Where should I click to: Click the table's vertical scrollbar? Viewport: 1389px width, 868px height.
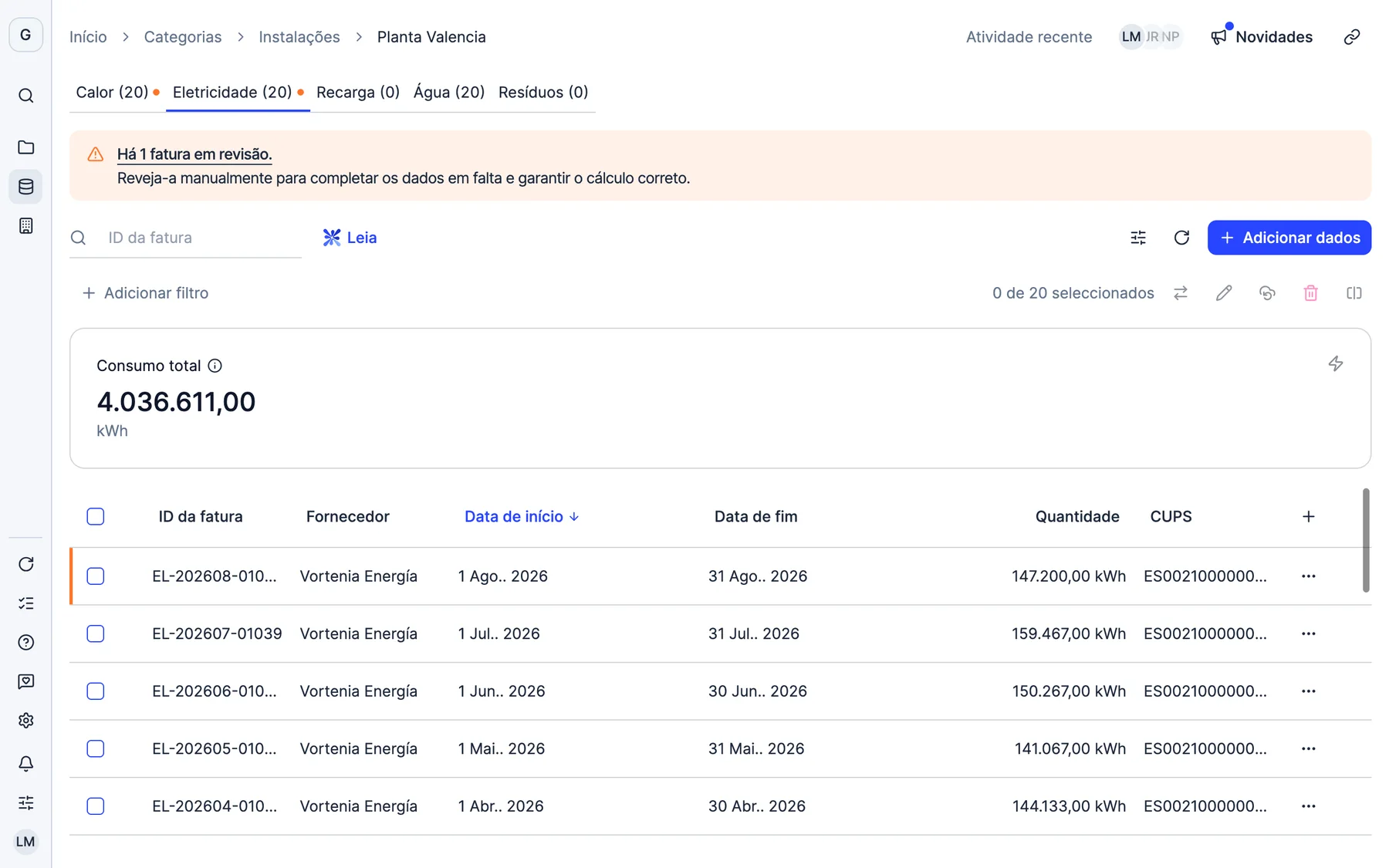click(x=1366, y=540)
